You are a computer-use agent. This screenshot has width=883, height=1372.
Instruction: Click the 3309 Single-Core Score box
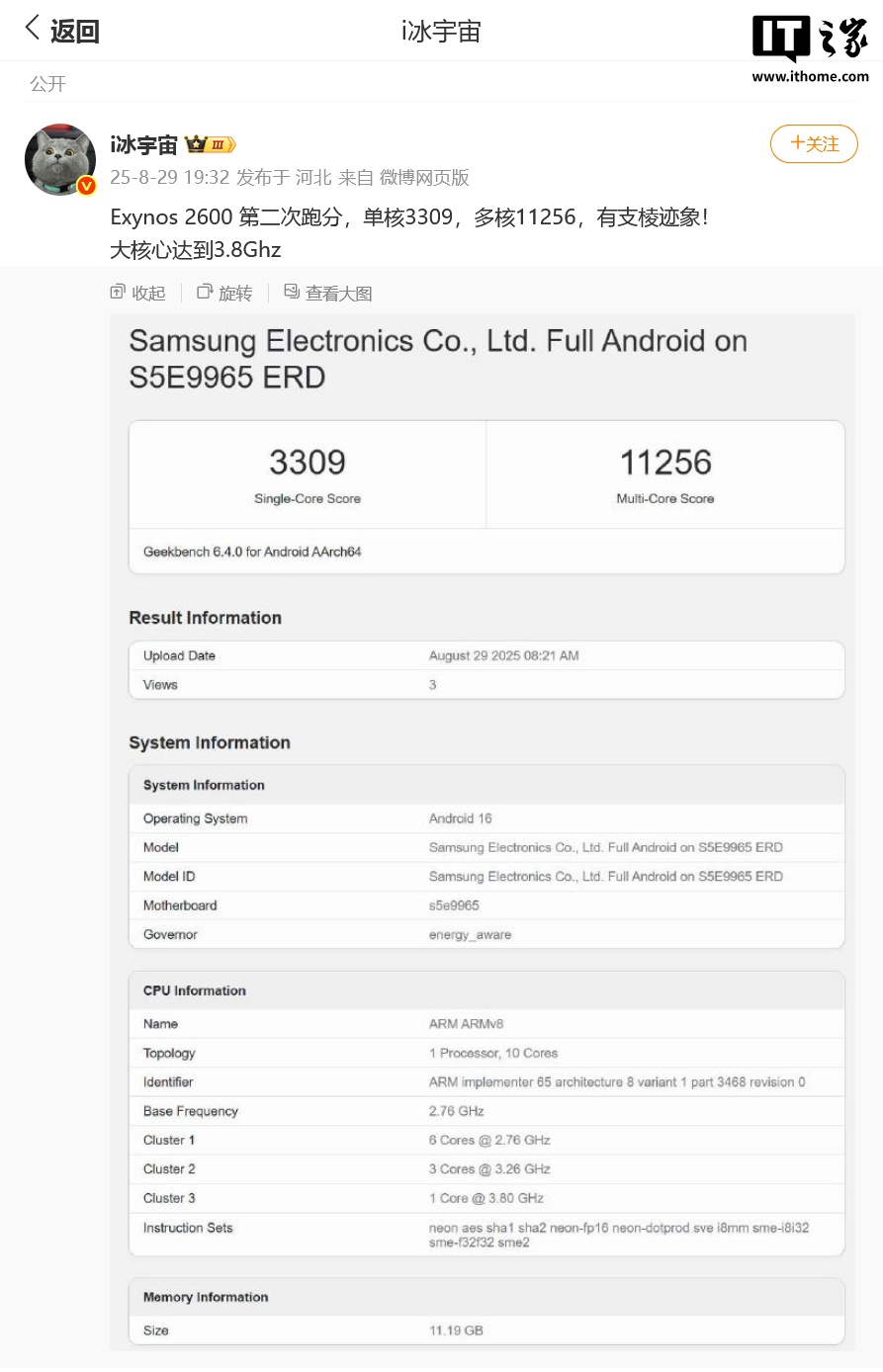coord(308,475)
